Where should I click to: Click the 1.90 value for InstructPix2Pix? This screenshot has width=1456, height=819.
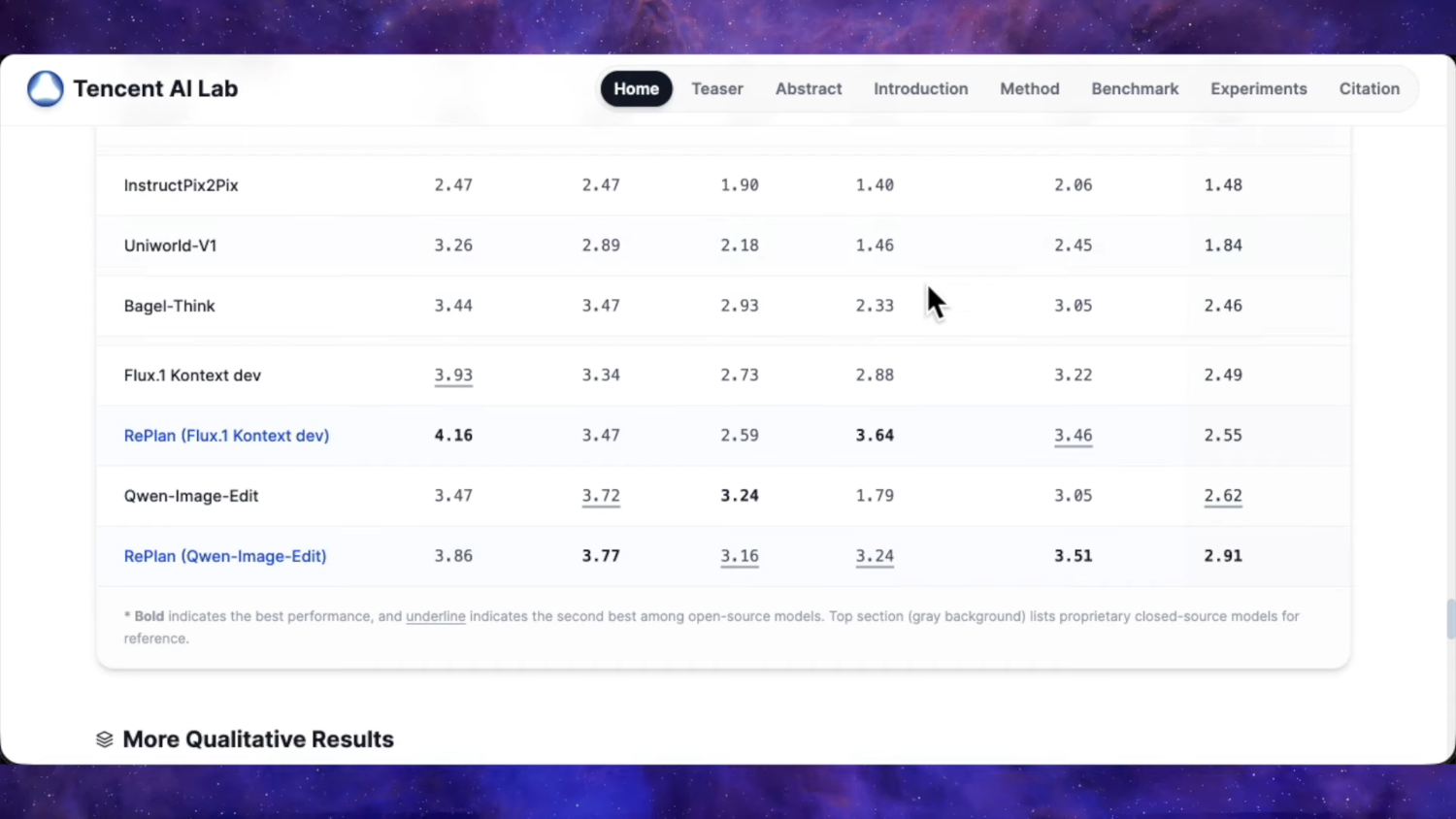point(740,185)
